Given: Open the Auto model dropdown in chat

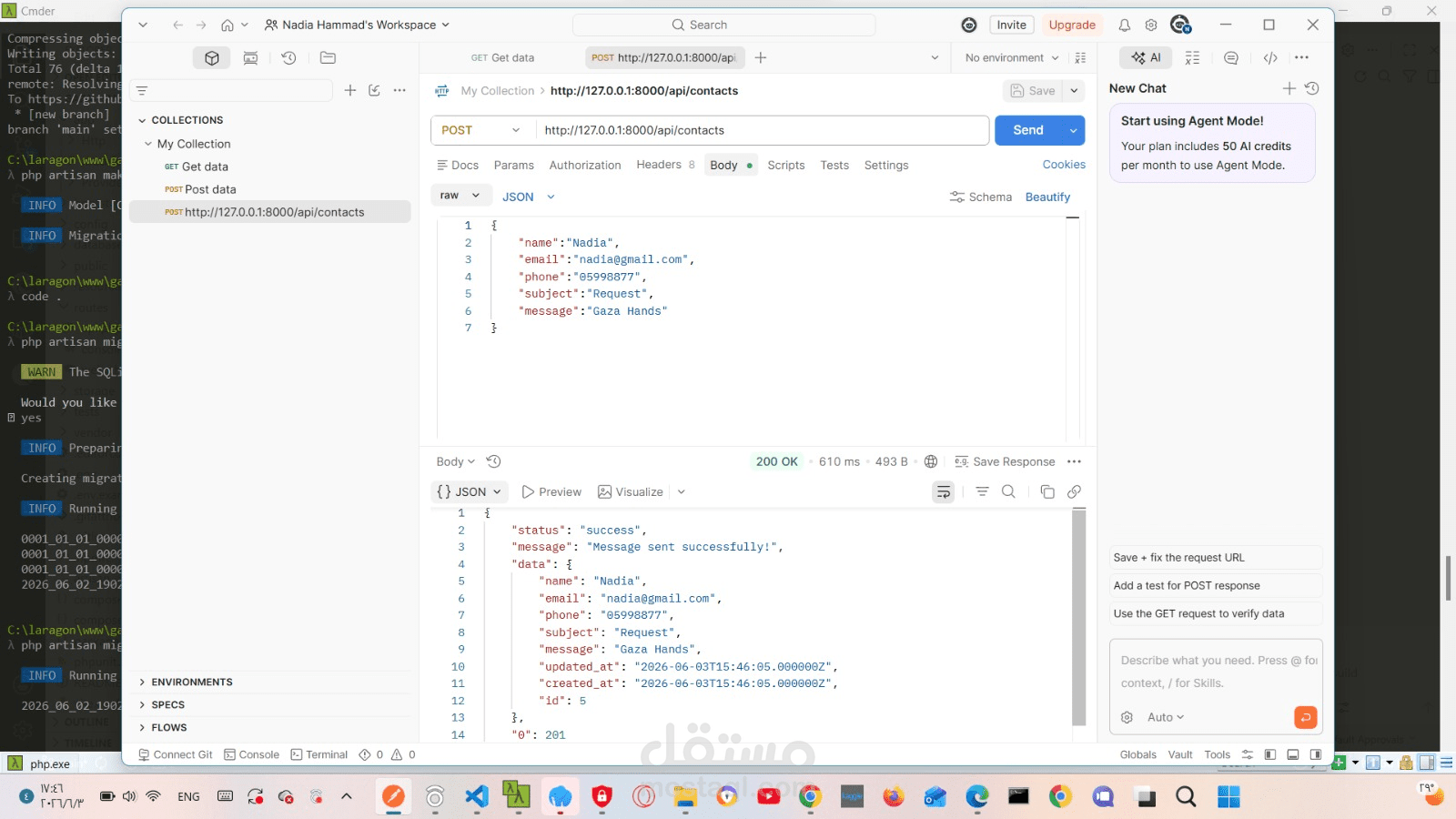Looking at the screenshot, I should coord(1166,717).
